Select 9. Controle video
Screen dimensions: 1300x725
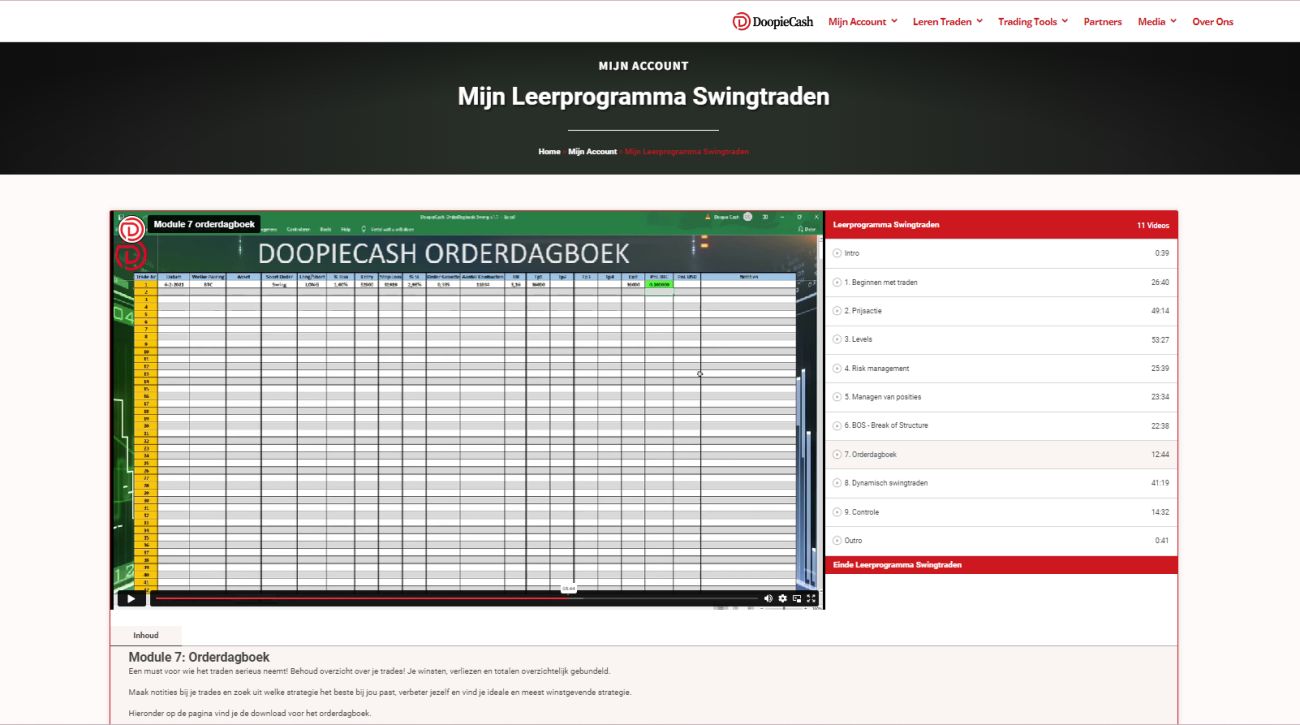point(1001,512)
